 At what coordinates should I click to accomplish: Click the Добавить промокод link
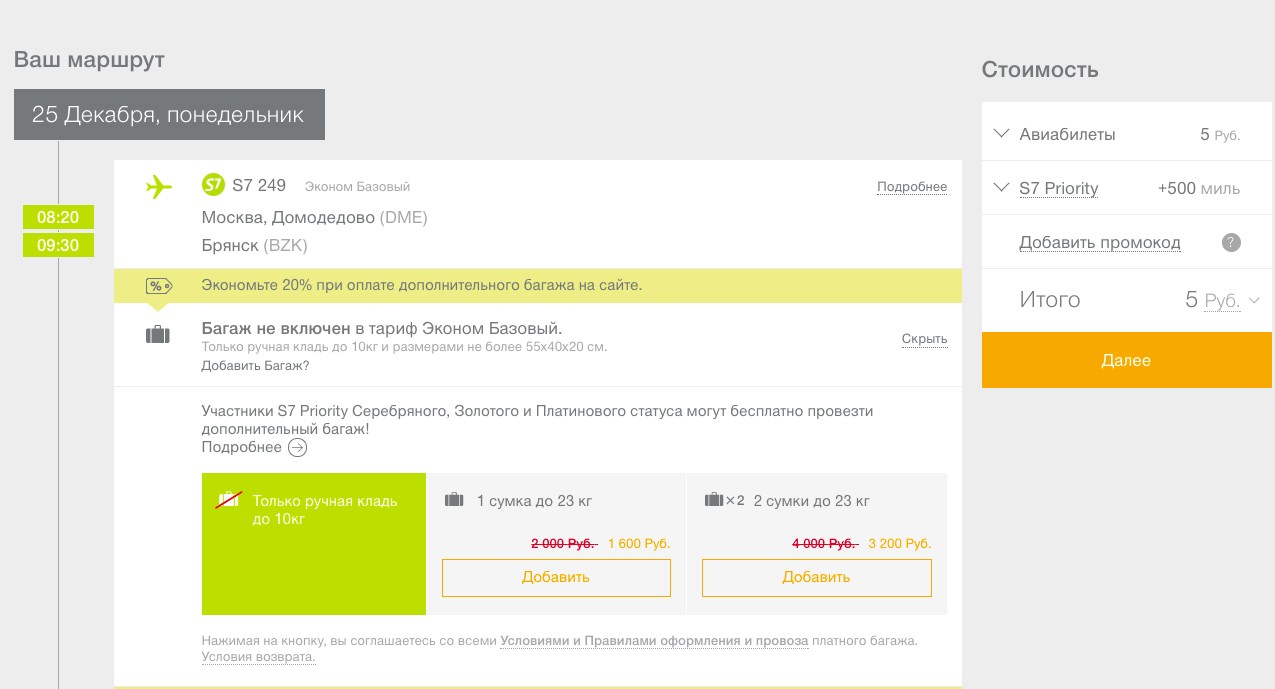(x=1100, y=243)
